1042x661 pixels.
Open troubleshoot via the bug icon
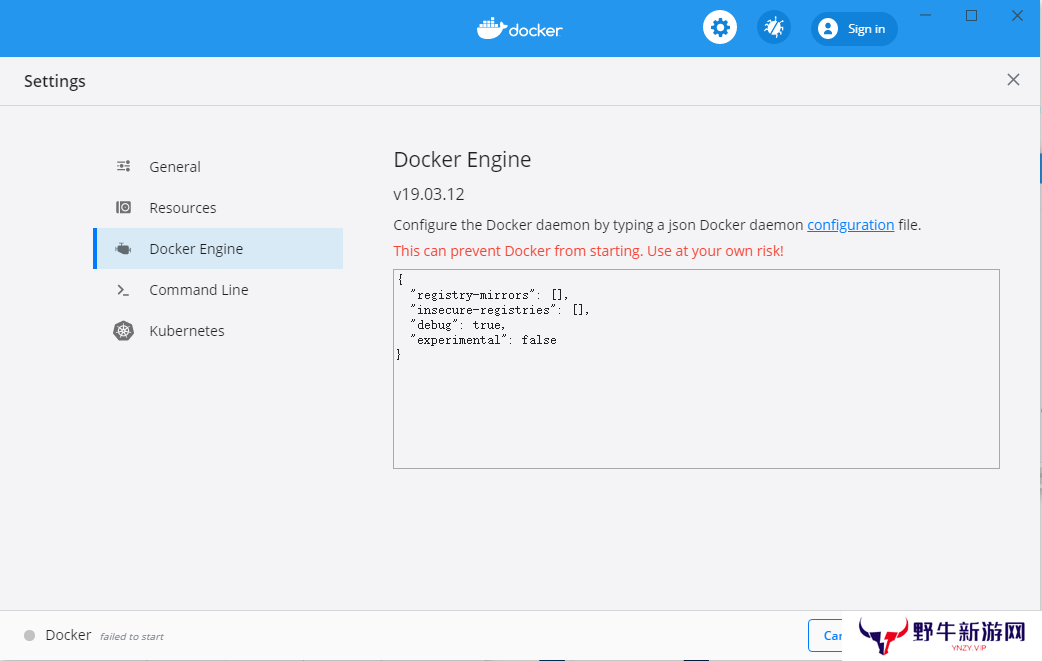pos(774,28)
